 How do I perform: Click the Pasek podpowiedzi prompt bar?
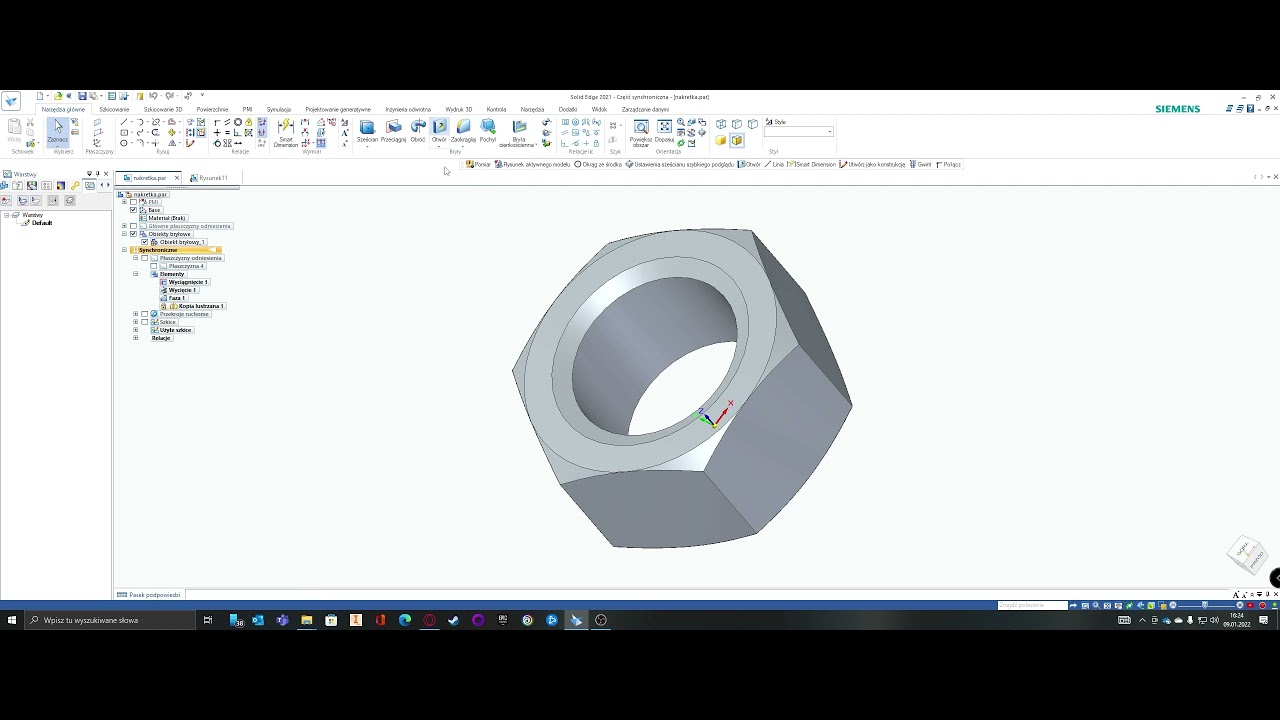149,595
